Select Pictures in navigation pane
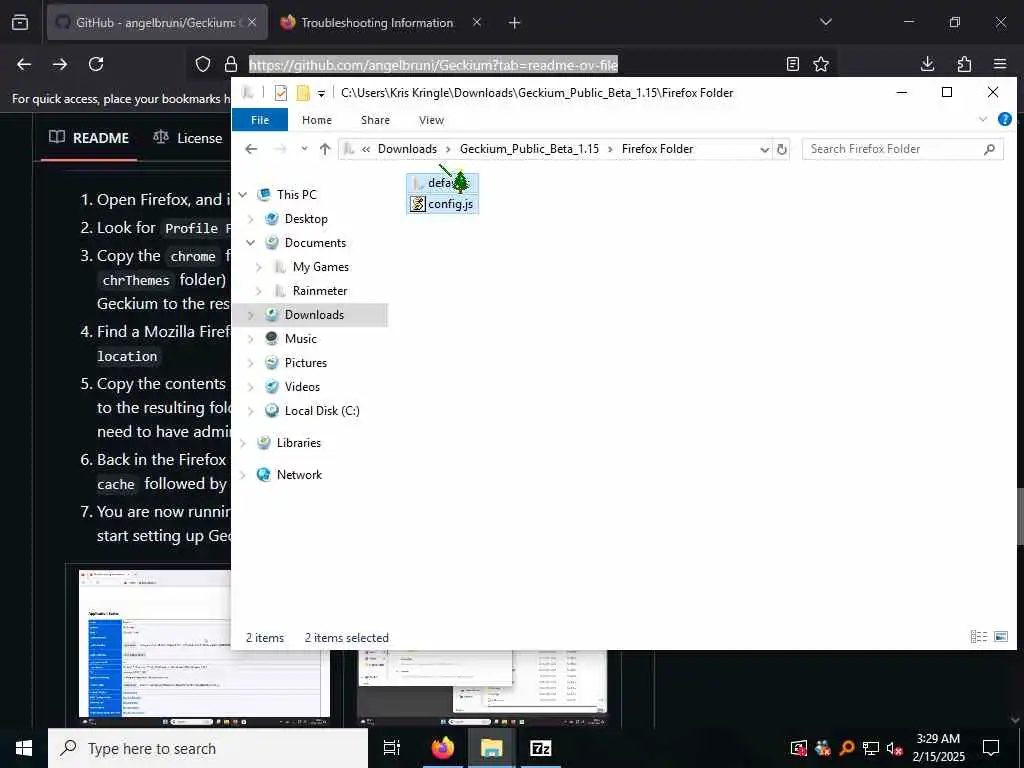1024x768 pixels. tap(306, 363)
